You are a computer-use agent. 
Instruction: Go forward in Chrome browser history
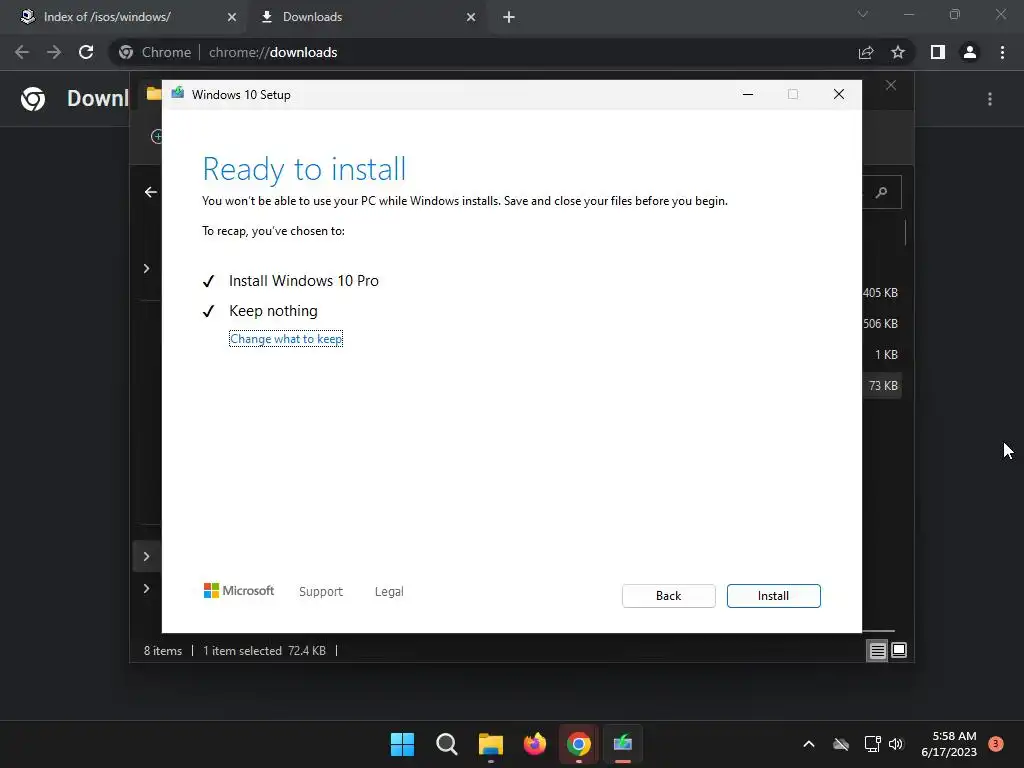54,52
